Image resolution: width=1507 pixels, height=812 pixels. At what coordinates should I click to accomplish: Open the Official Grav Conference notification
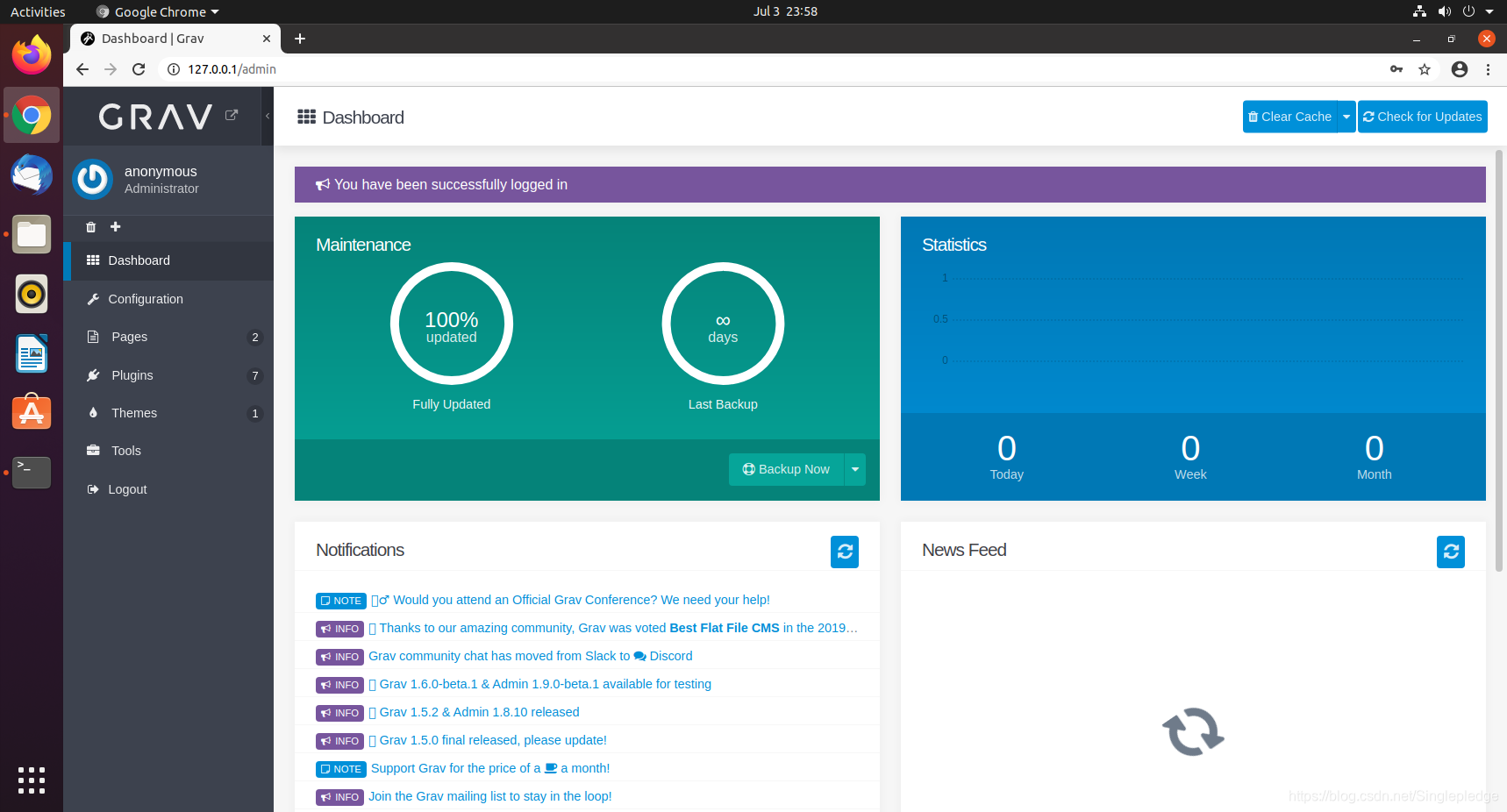pyautogui.click(x=570, y=600)
